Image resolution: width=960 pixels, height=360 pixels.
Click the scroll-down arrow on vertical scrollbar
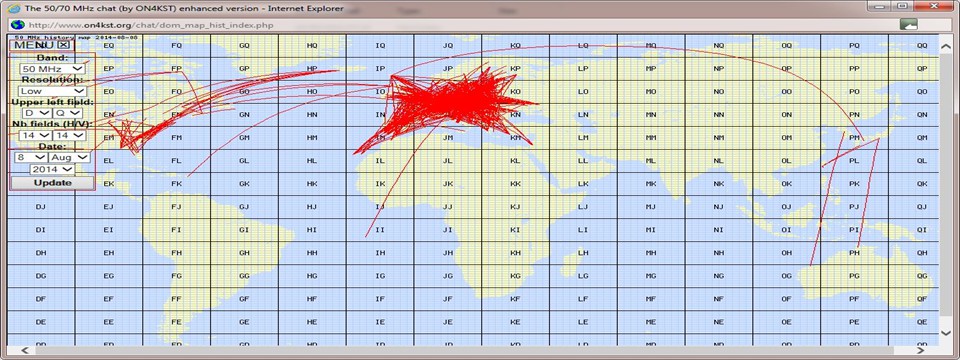[x=947, y=332]
